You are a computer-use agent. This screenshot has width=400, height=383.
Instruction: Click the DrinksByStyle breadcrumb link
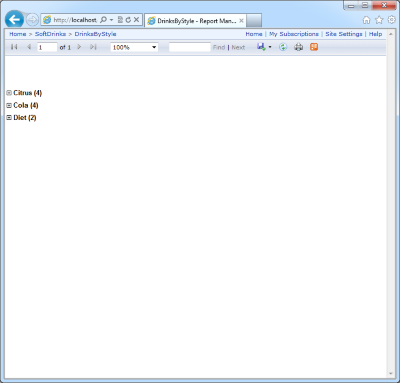pyautogui.click(x=95, y=34)
